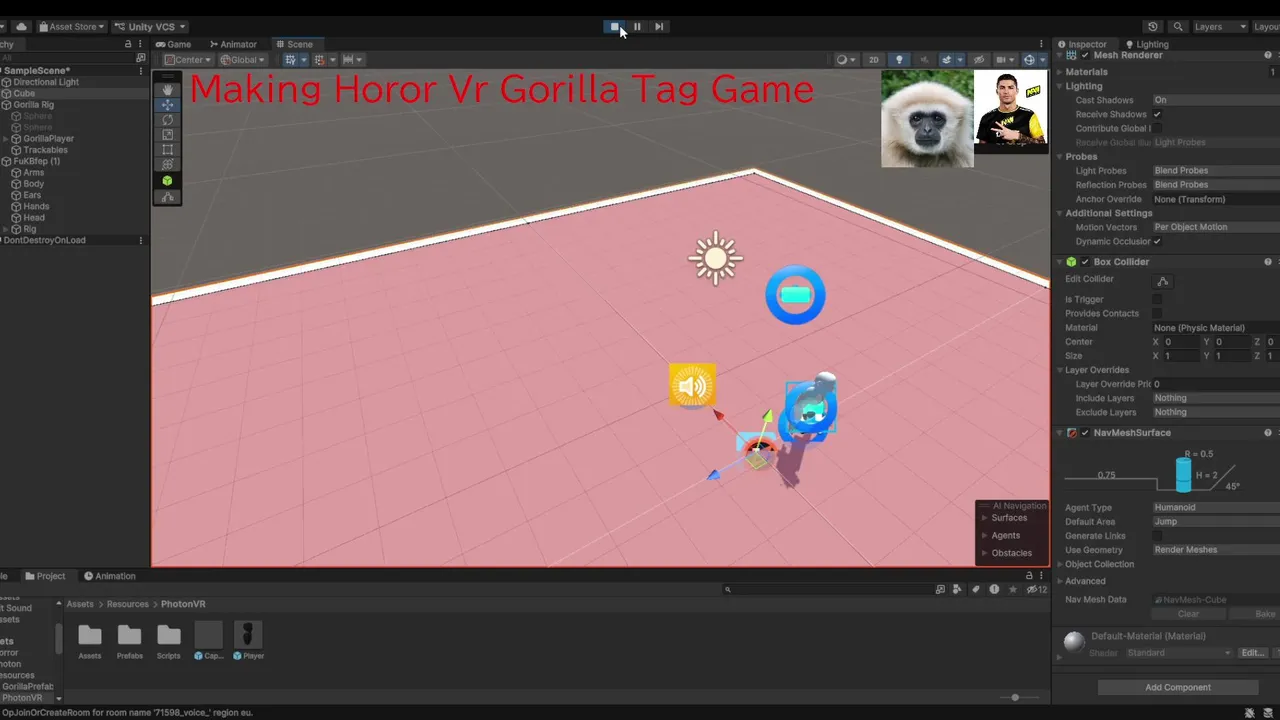The width and height of the screenshot is (1280, 720).
Task: Expand the Materials section
Action: [1060, 72]
